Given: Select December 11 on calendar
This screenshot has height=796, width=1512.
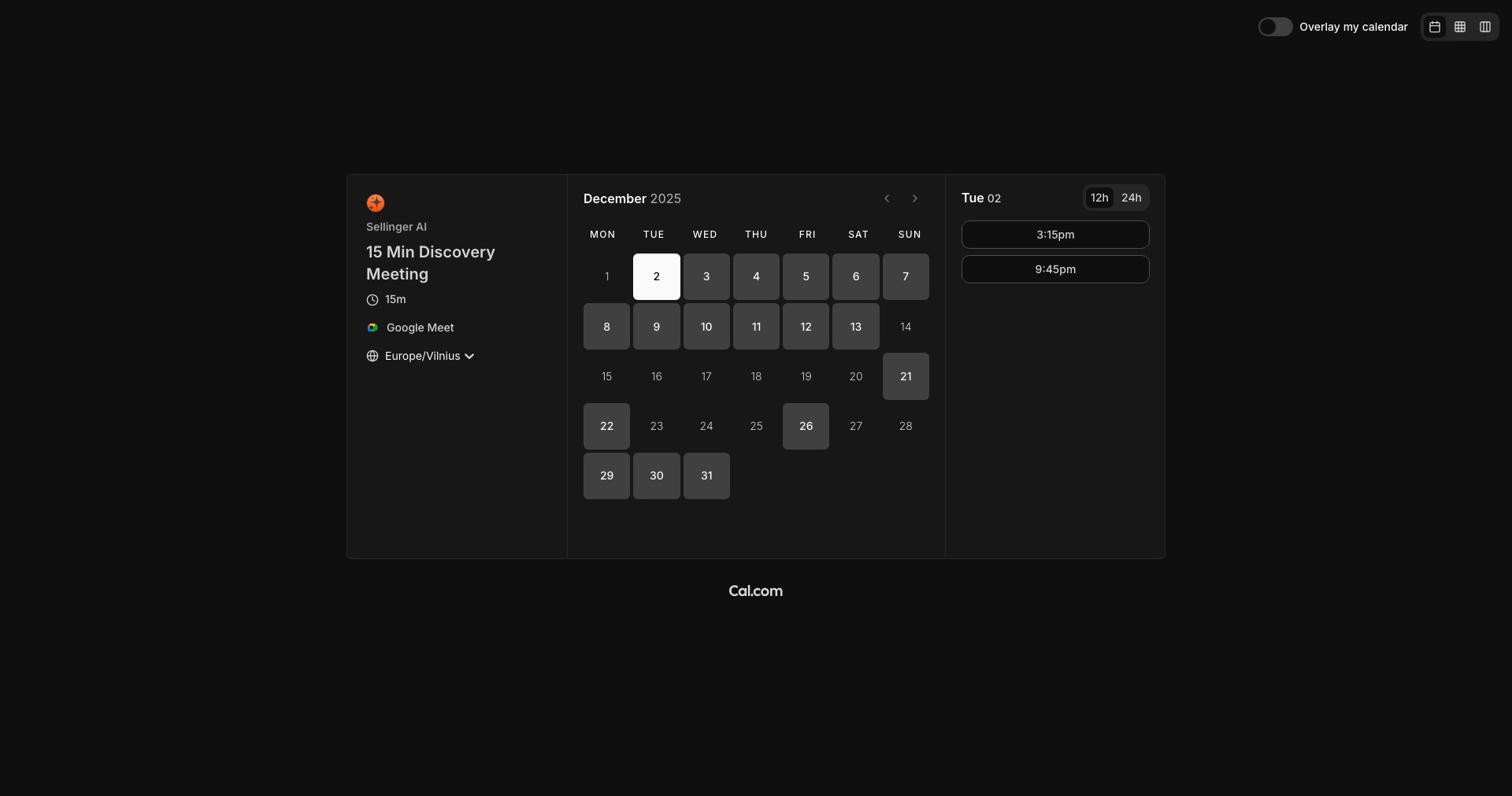Looking at the screenshot, I should [x=756, y=327].
